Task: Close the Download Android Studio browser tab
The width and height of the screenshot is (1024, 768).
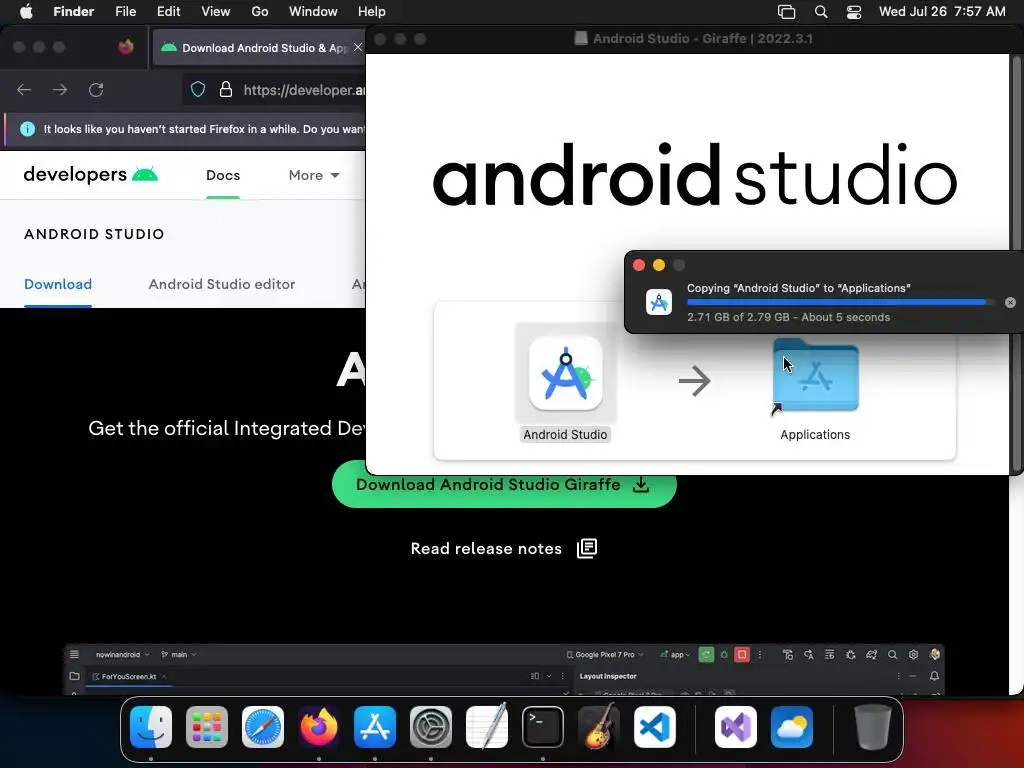Action: 357,47
